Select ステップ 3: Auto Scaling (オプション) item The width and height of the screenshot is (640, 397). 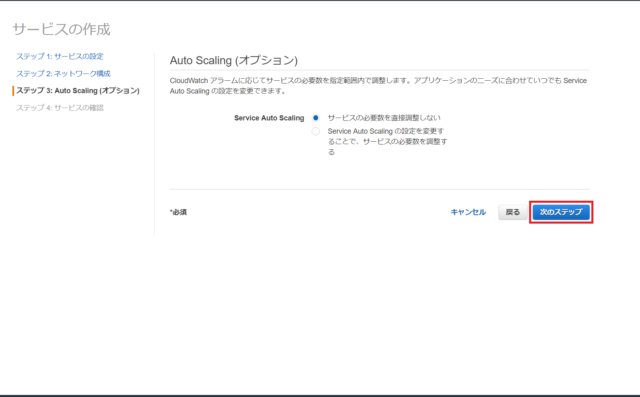tap(78, 91)
